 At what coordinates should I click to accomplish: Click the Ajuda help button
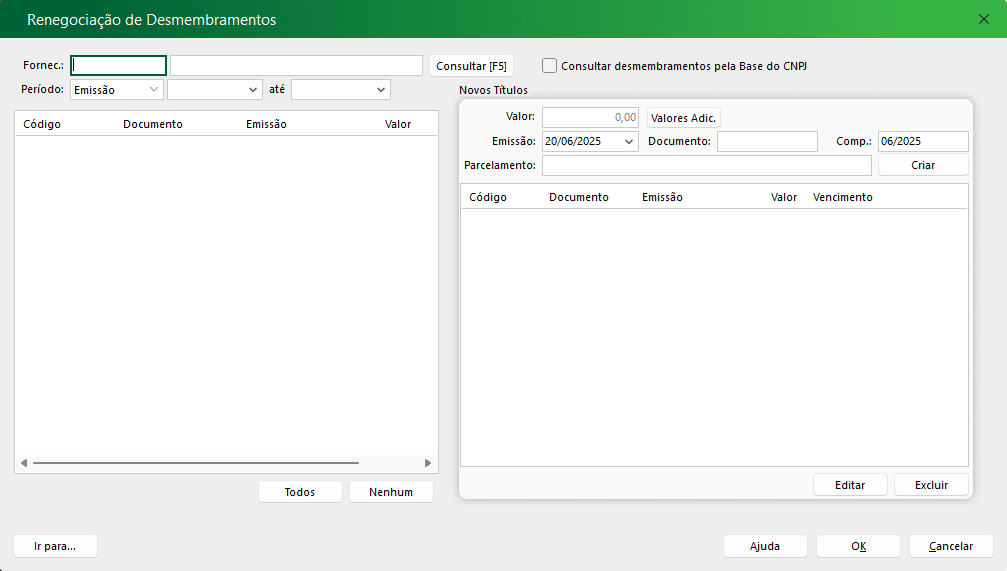pos(765,546)
